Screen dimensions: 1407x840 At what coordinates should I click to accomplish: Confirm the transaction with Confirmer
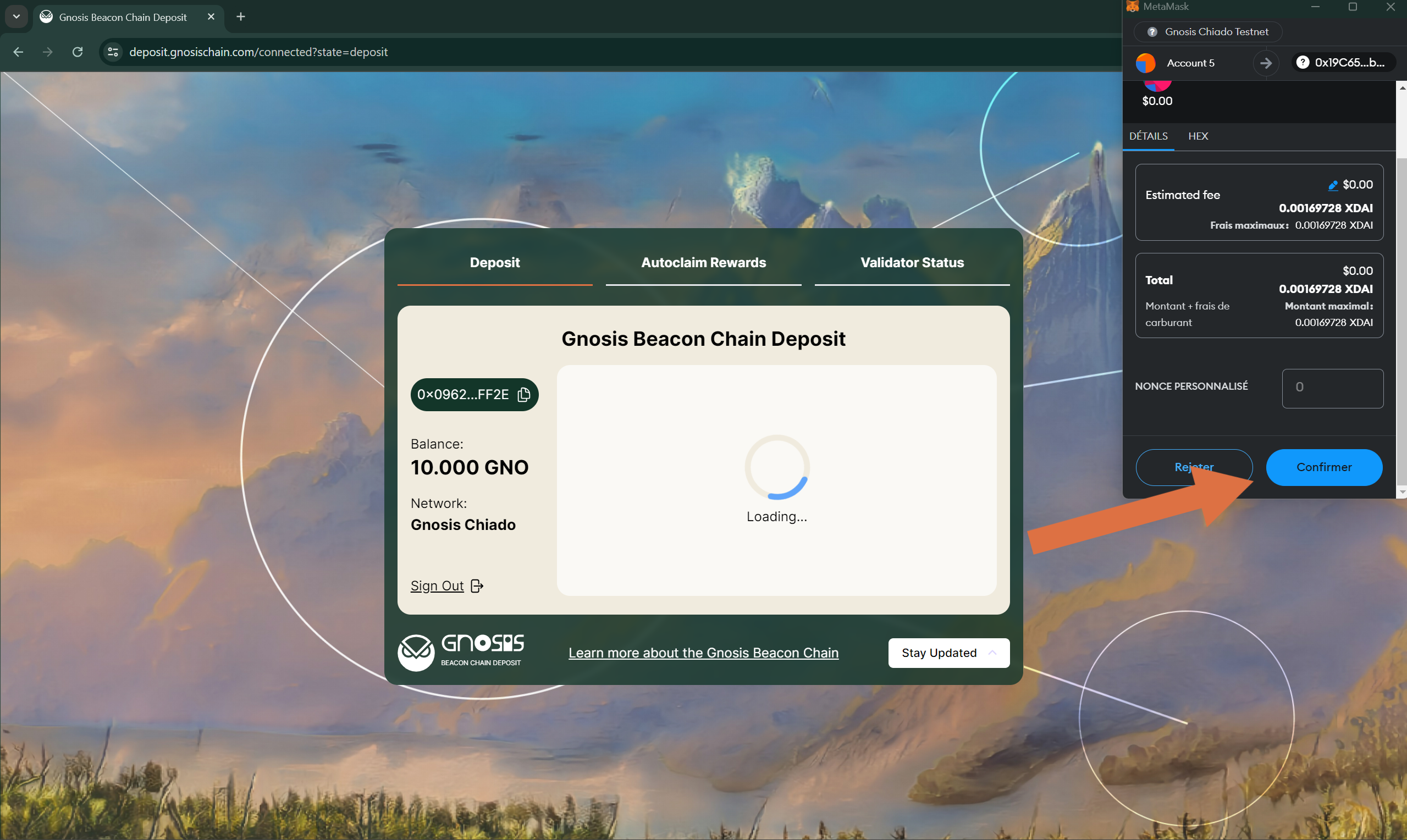click(1323, 467)
